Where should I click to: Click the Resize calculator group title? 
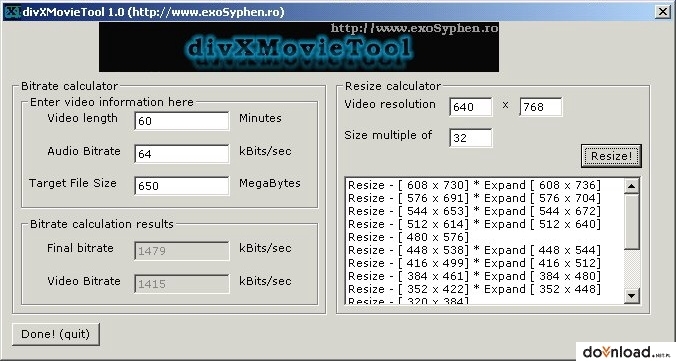coord(393,86)
